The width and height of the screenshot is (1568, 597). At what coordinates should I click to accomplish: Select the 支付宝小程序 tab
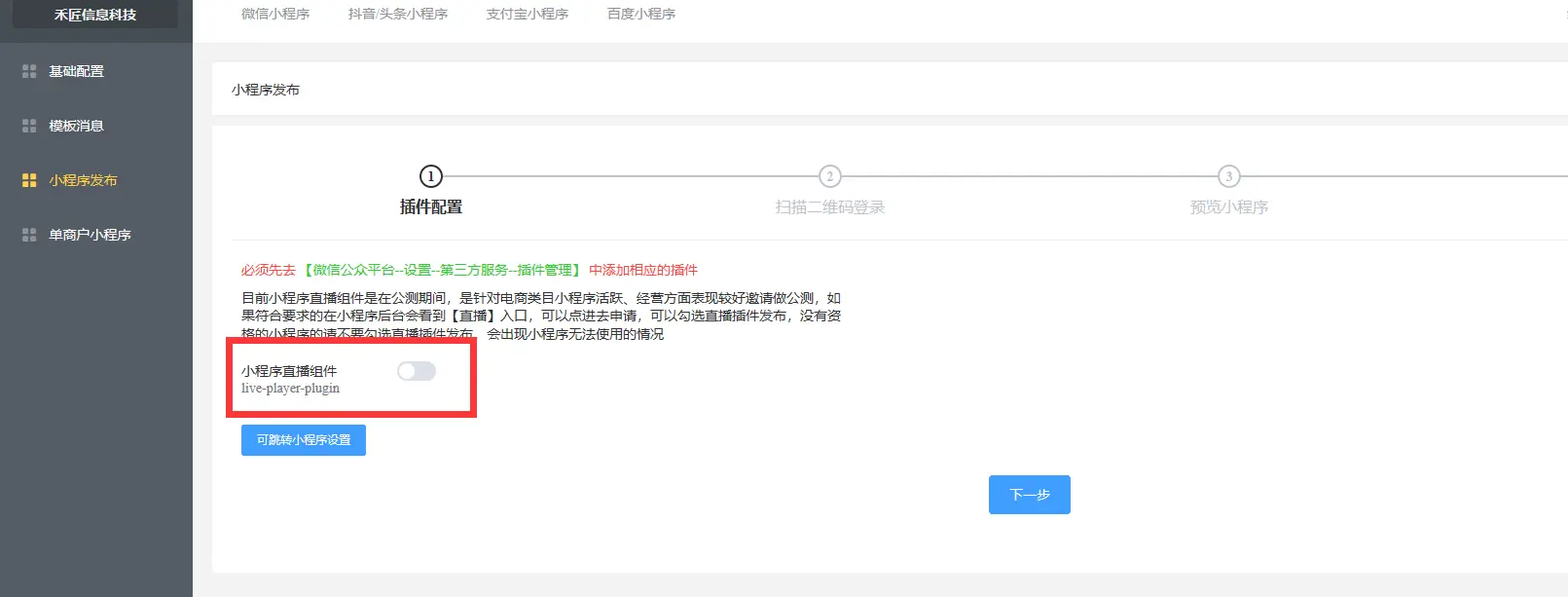(528, 14)
